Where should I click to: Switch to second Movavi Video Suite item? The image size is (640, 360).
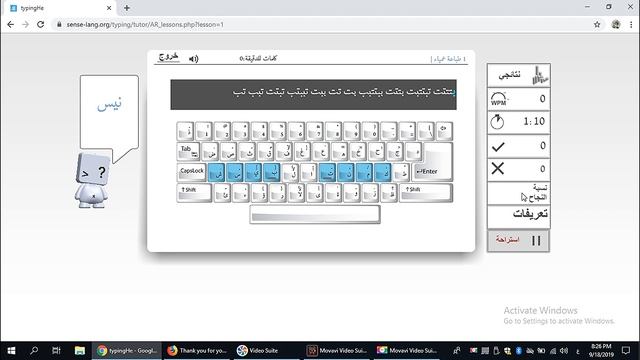(407, 351)
